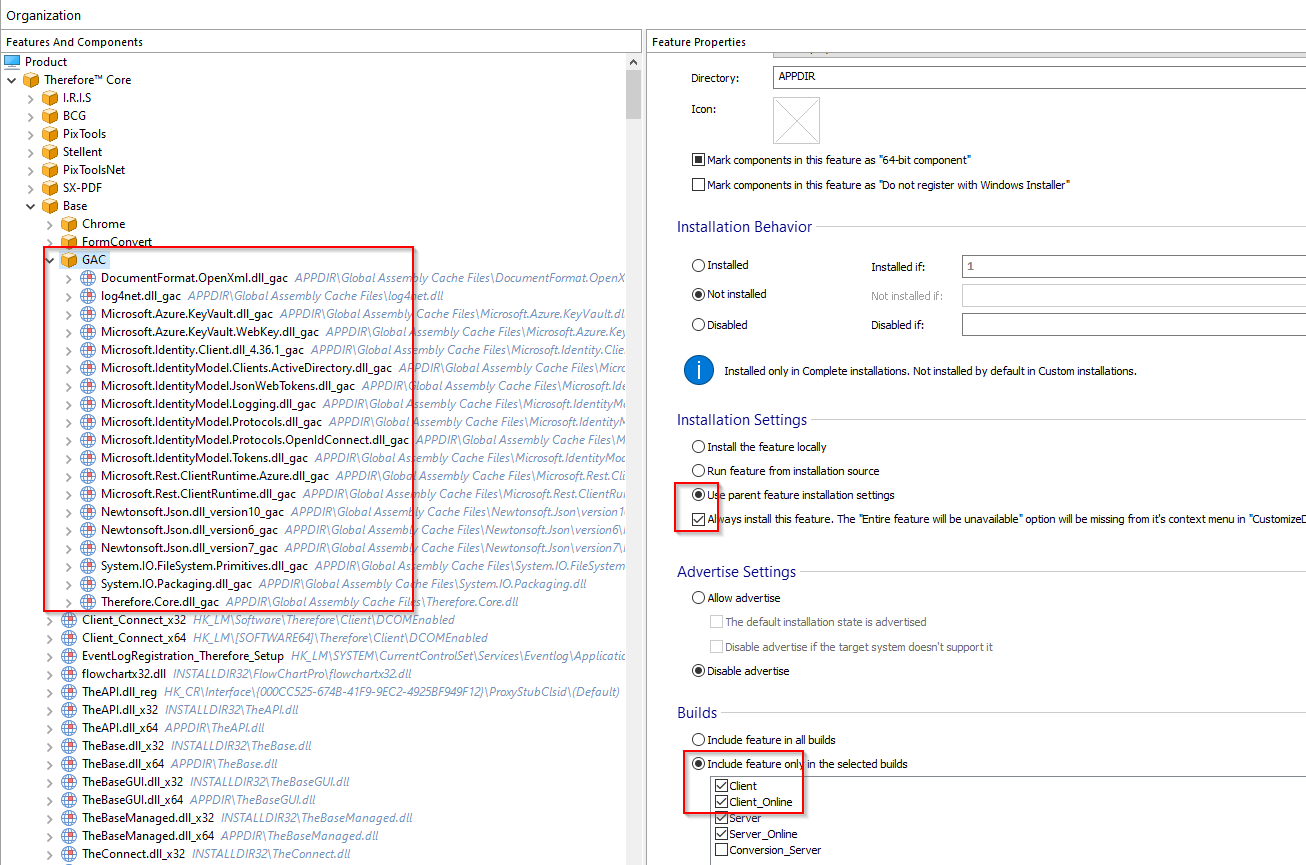The width and height of the screenshot is (1306, 865).
Task: Toggle 'Mark components as 64-bit component' checkbox
Action: tap(698, 160)
